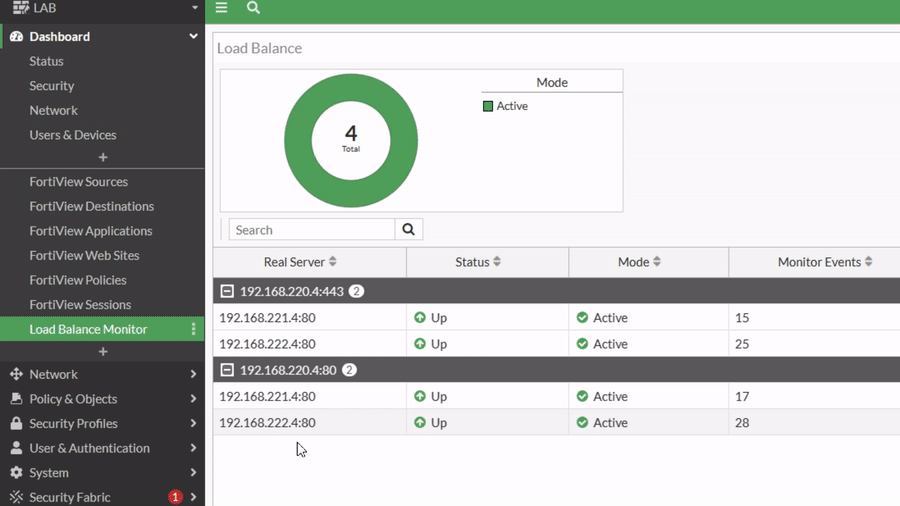Select 192.168.222.4:80 with 25 events
This screenshot has width=900, height=506.
click(267, 344)
